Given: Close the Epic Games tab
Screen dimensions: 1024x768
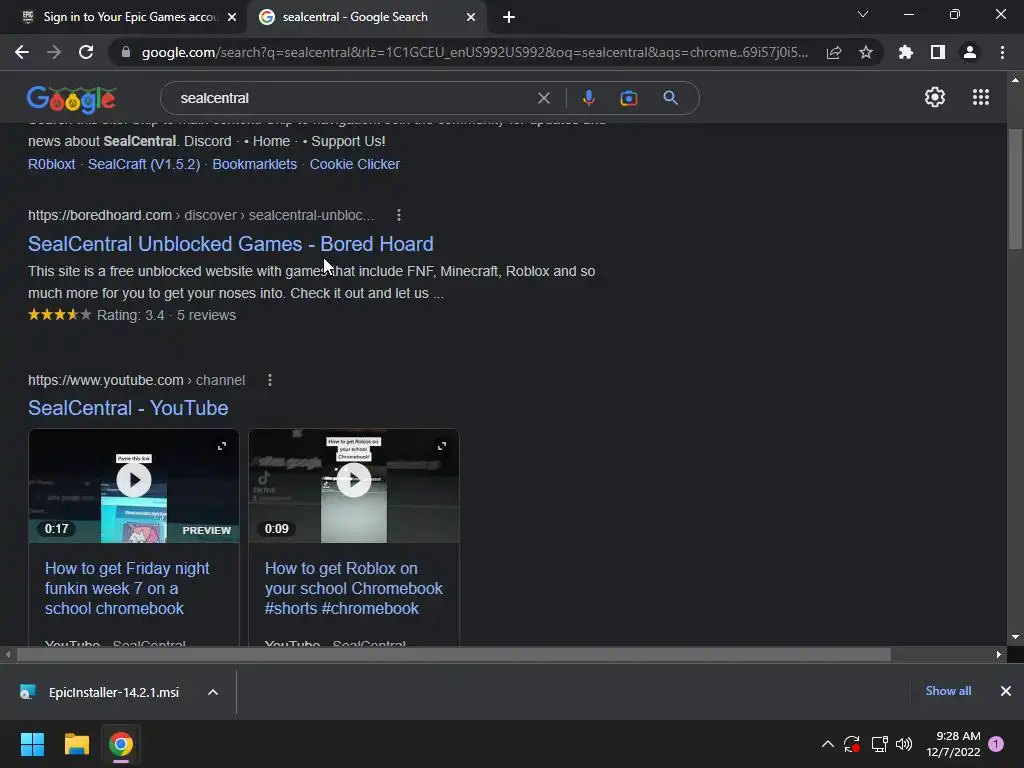Looking at the screenshot, I should coord(232,17).
